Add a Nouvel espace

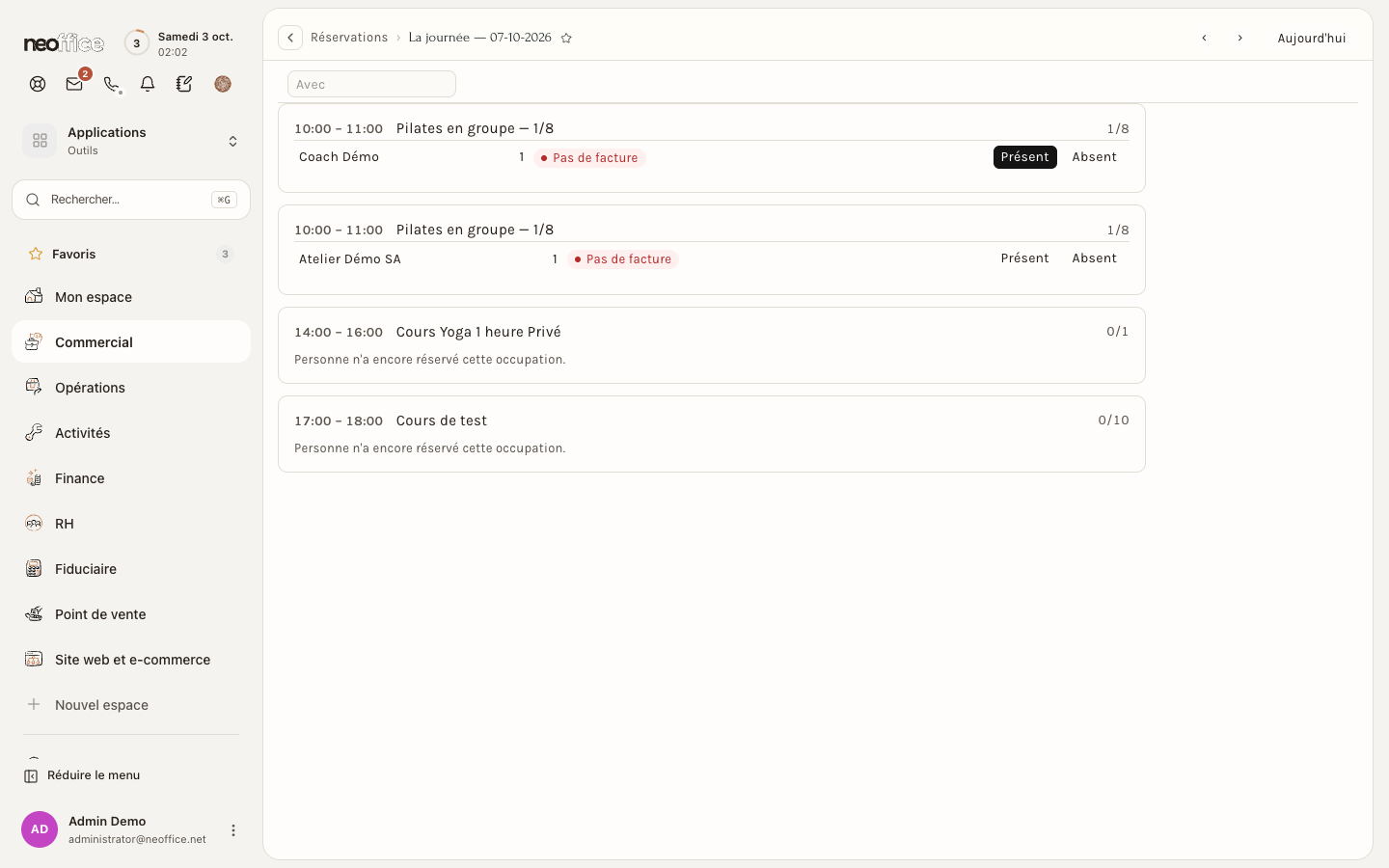pos(131,704)
